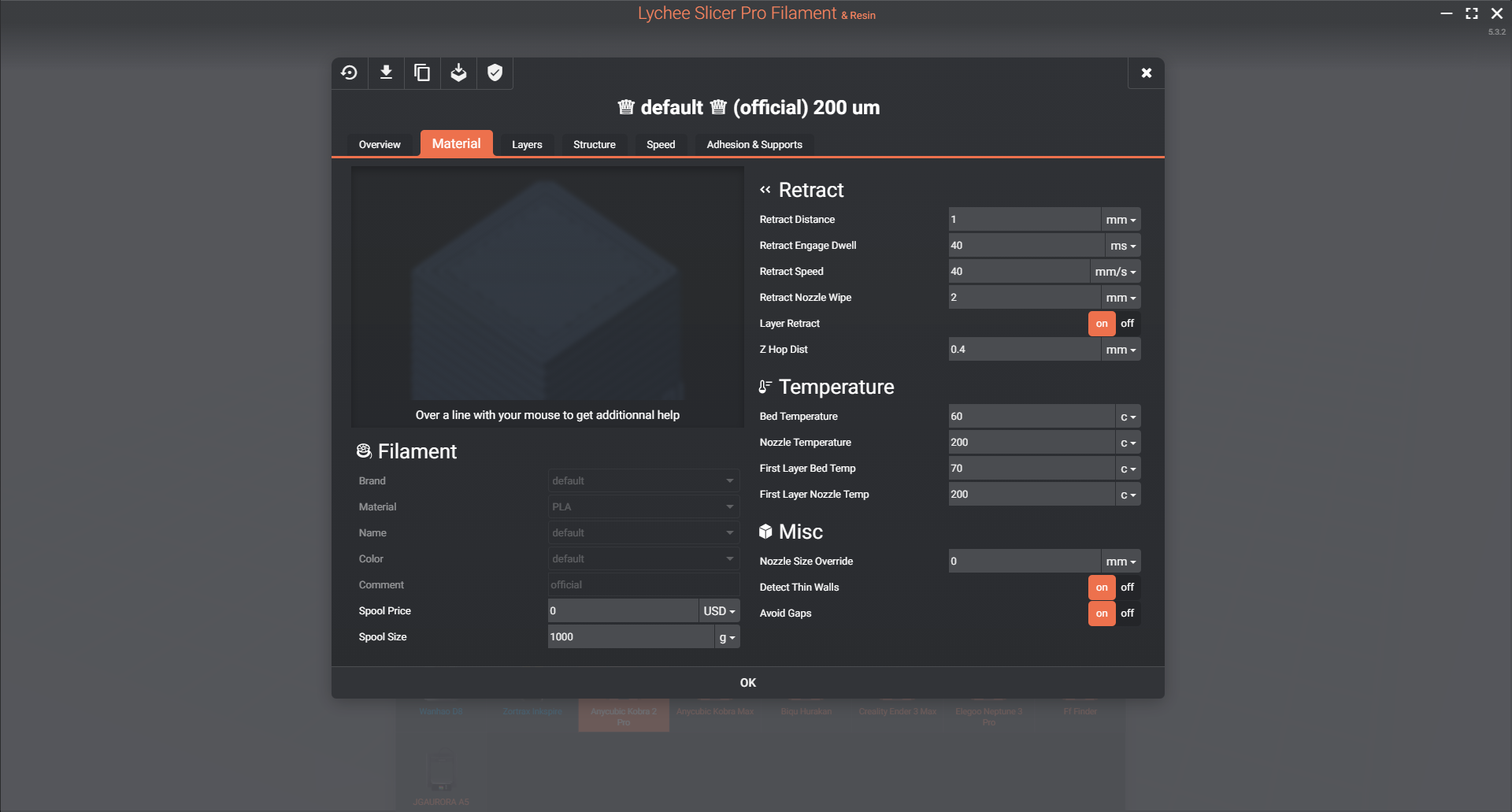Duplicate the profile using the copy icon
The height and width of the screenshot is (812, 1512).
422,72
